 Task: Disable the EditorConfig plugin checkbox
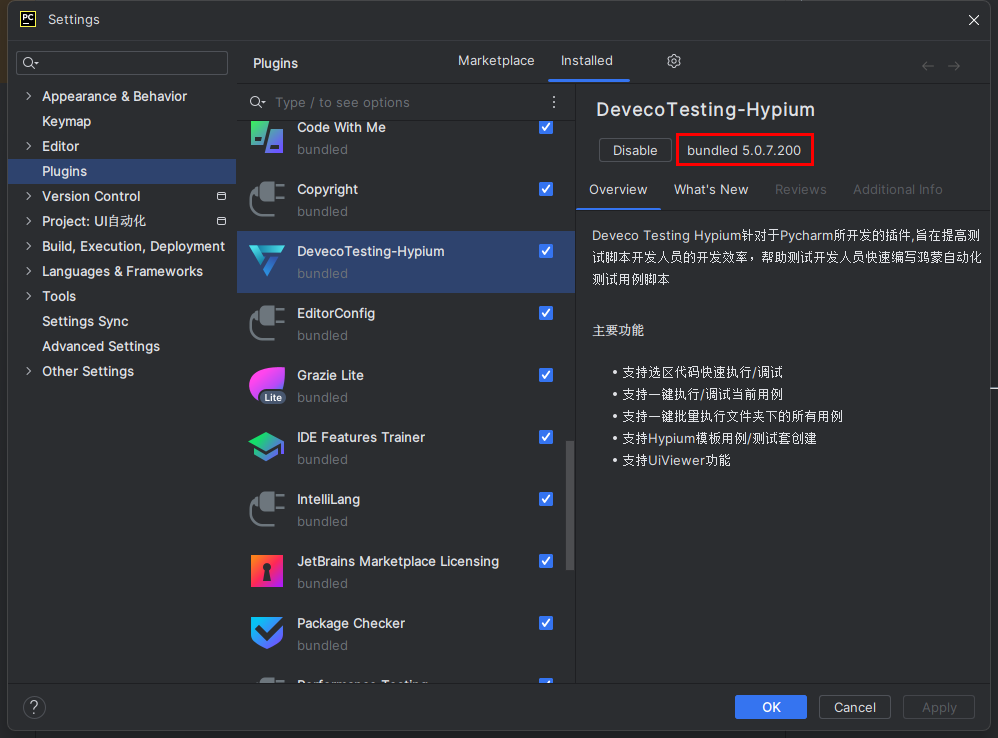[546, 313]
